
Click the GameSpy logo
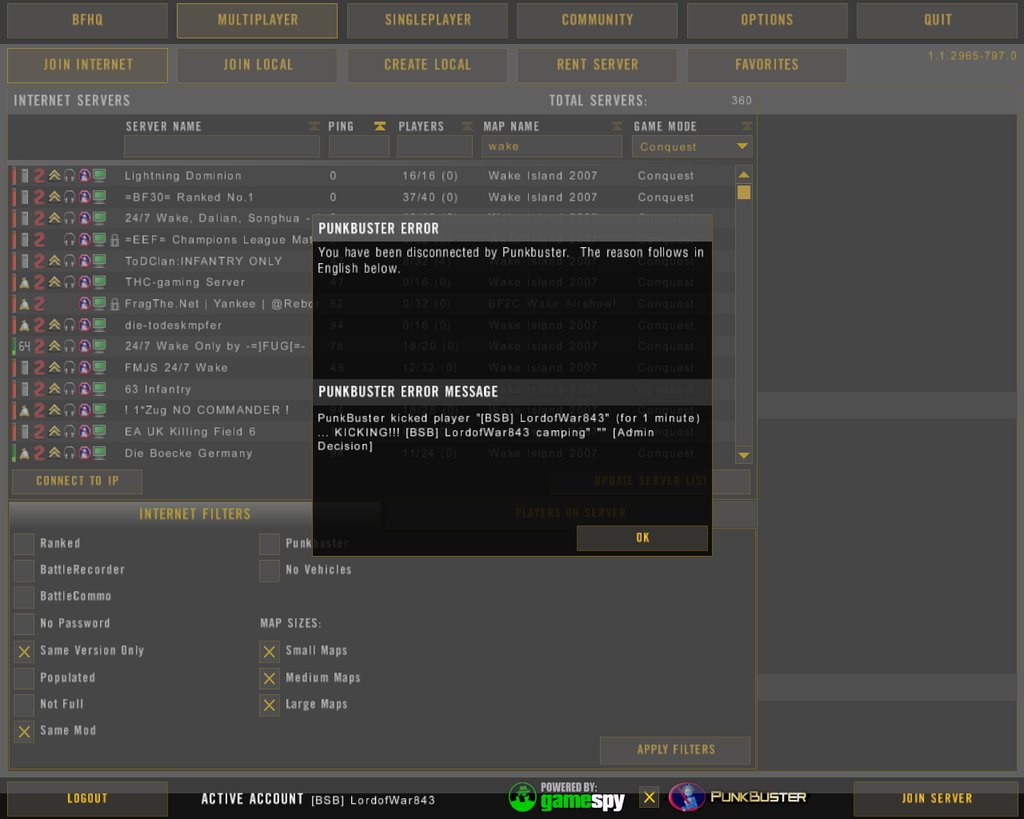coord(566,798)
